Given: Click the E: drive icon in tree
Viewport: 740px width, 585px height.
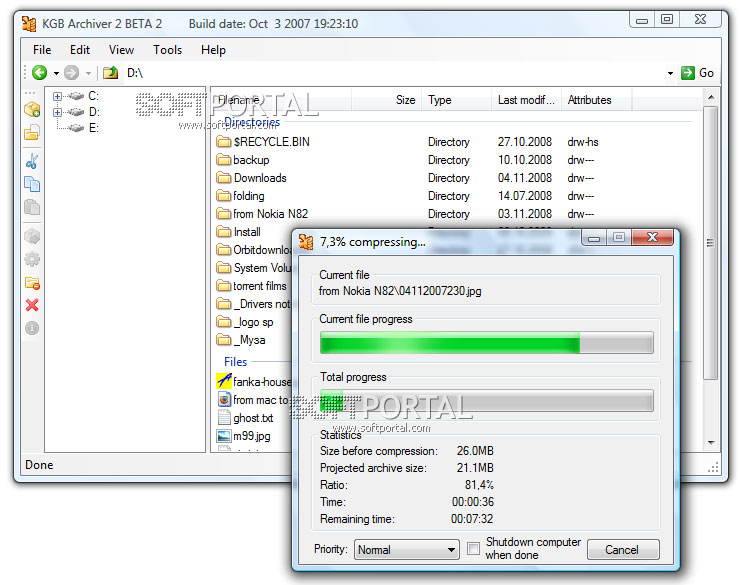Looking at the screenshot, I should coord(76,128).
